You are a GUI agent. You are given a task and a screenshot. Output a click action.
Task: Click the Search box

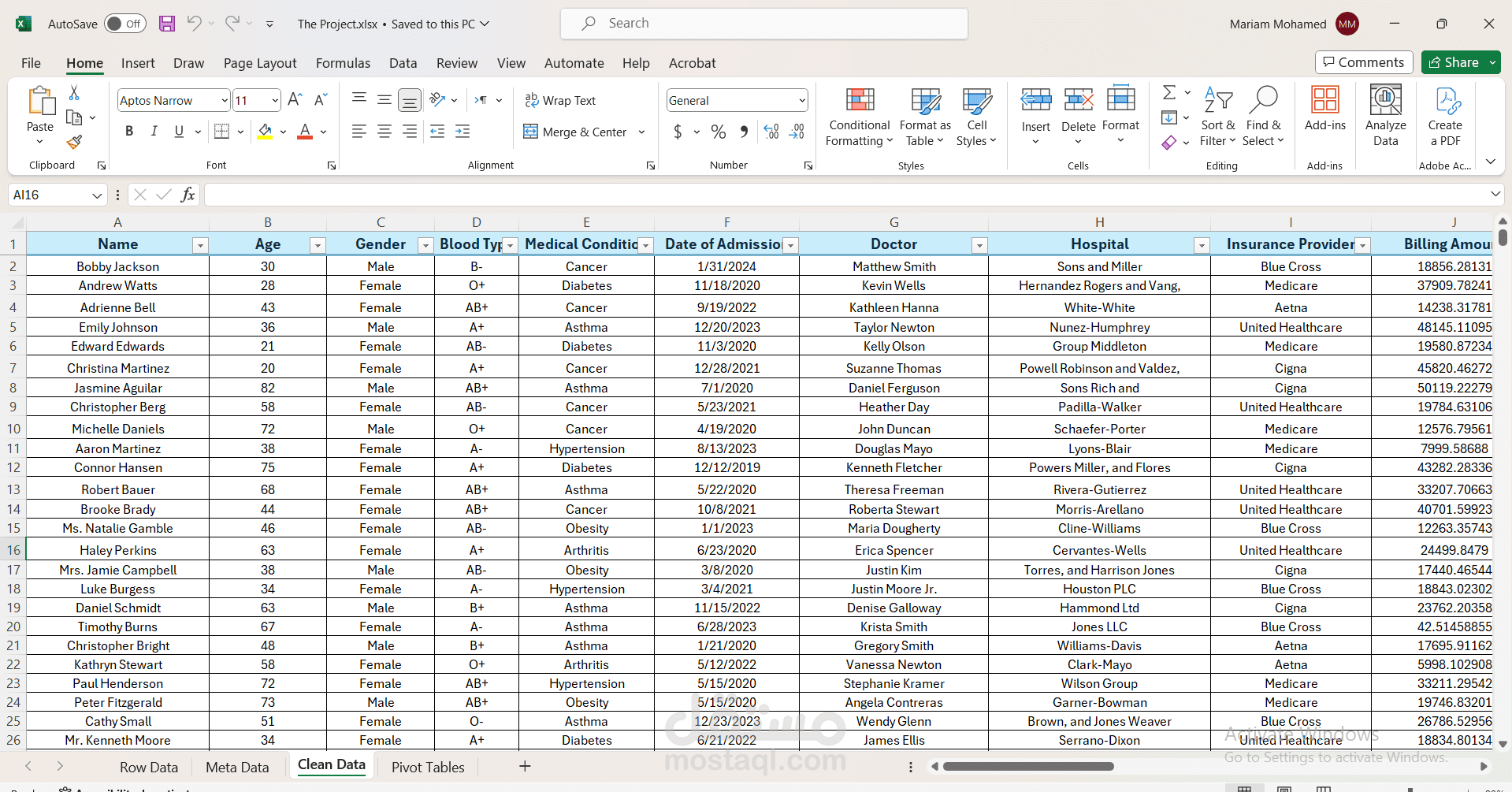764,24
